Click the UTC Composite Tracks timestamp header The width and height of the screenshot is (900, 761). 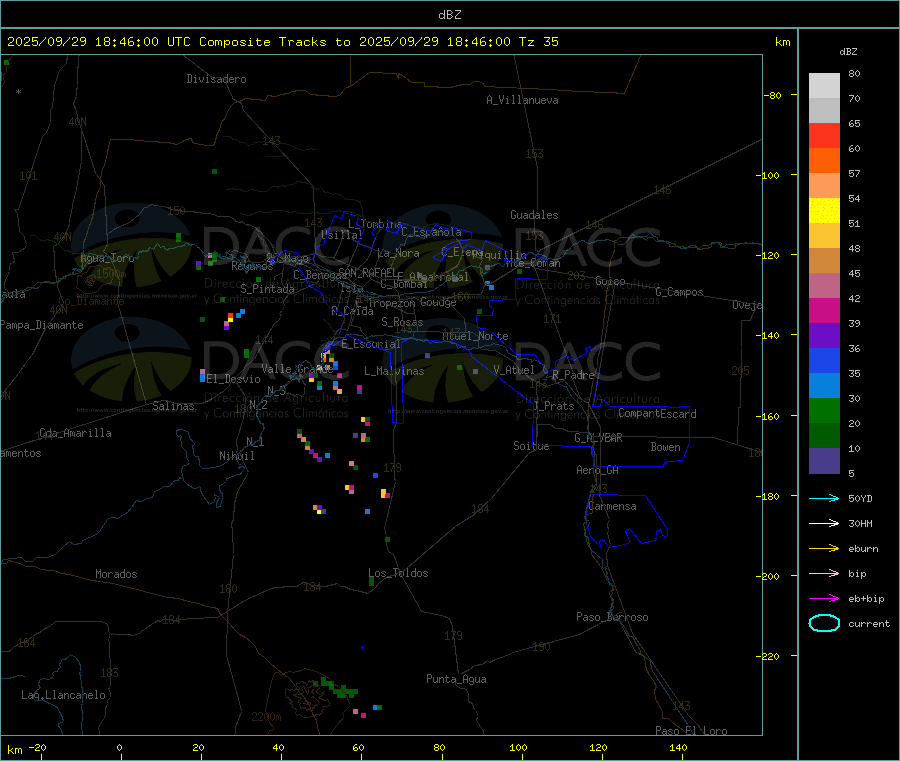click(283, 42)
